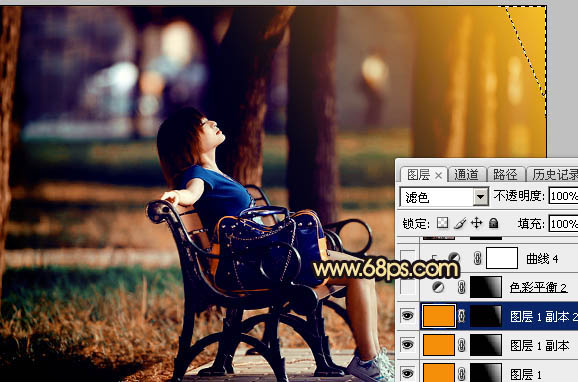Show the 曲线 4 layer
This screenshot has width=578, height=382.
click(407, 258)
